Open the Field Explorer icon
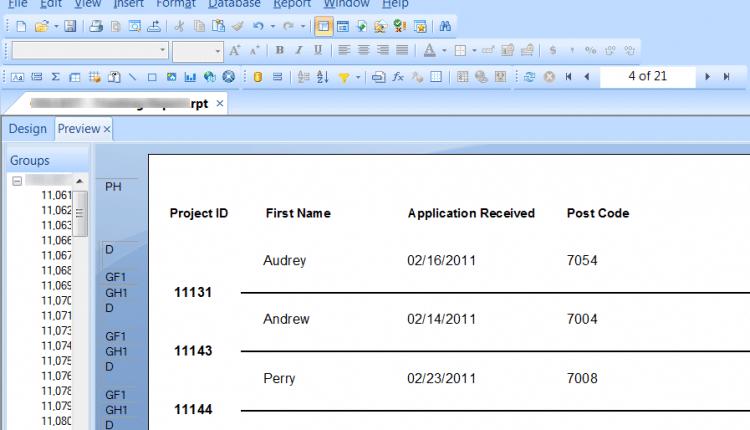Image resolution: width=750 pixels, height=430 pixels. (343, 26)
